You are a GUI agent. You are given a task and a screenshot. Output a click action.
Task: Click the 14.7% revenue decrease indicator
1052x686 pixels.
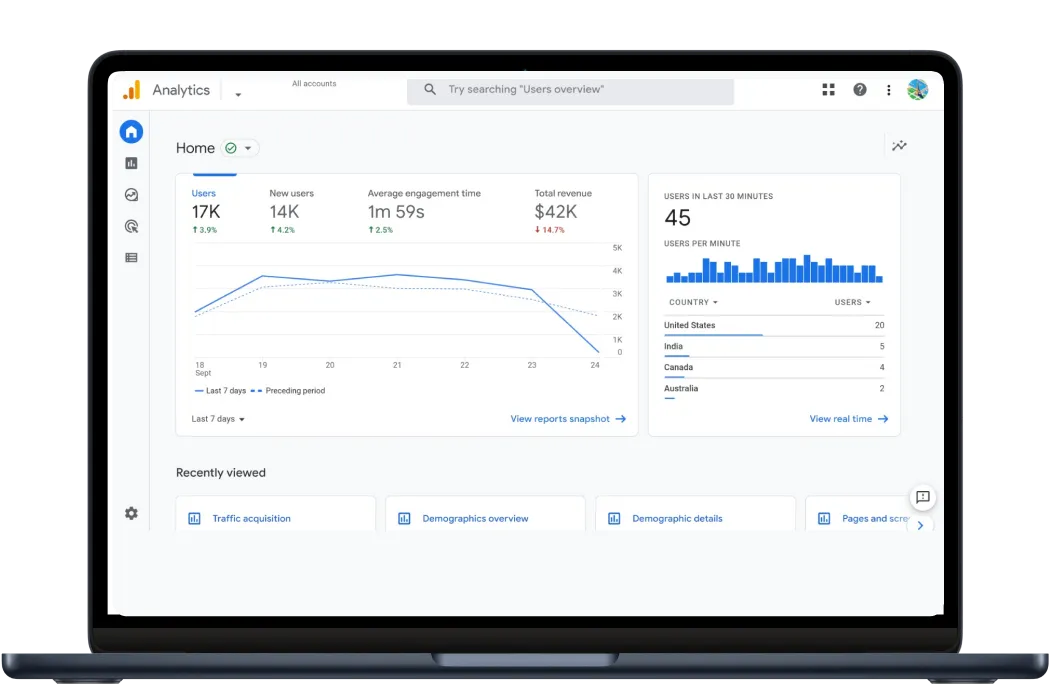coord(549,230)
